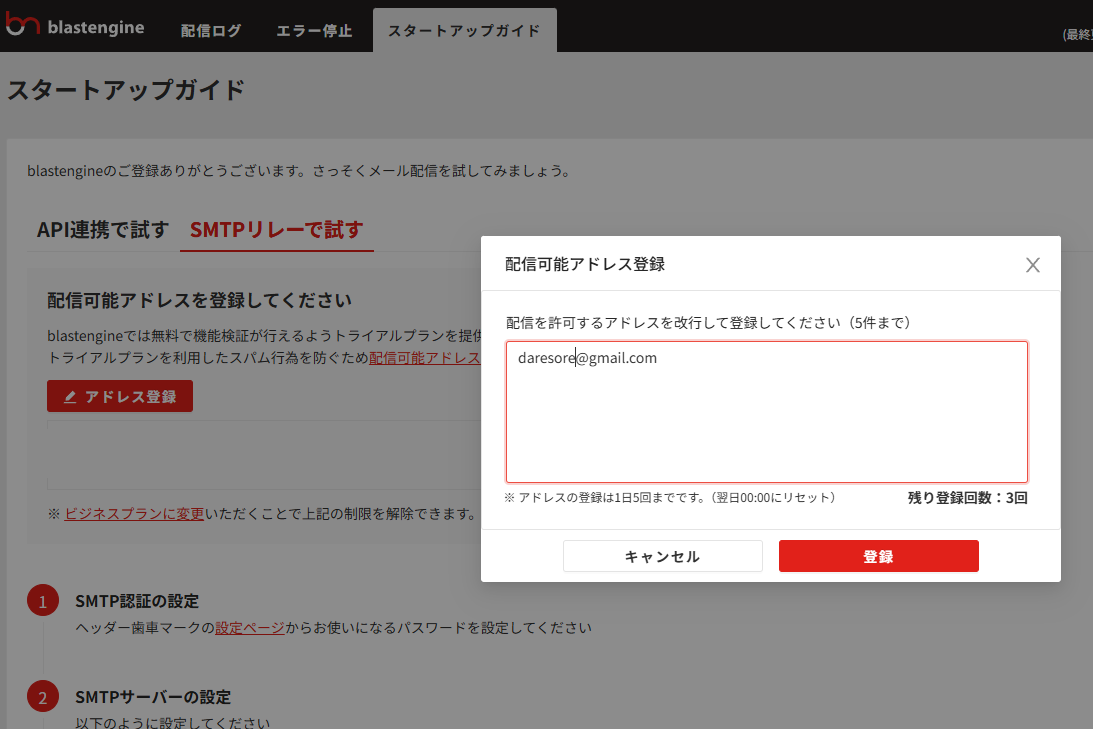Select the SMTPリレーで試す tab
The image size is (1093, 729).
point(276,229)
